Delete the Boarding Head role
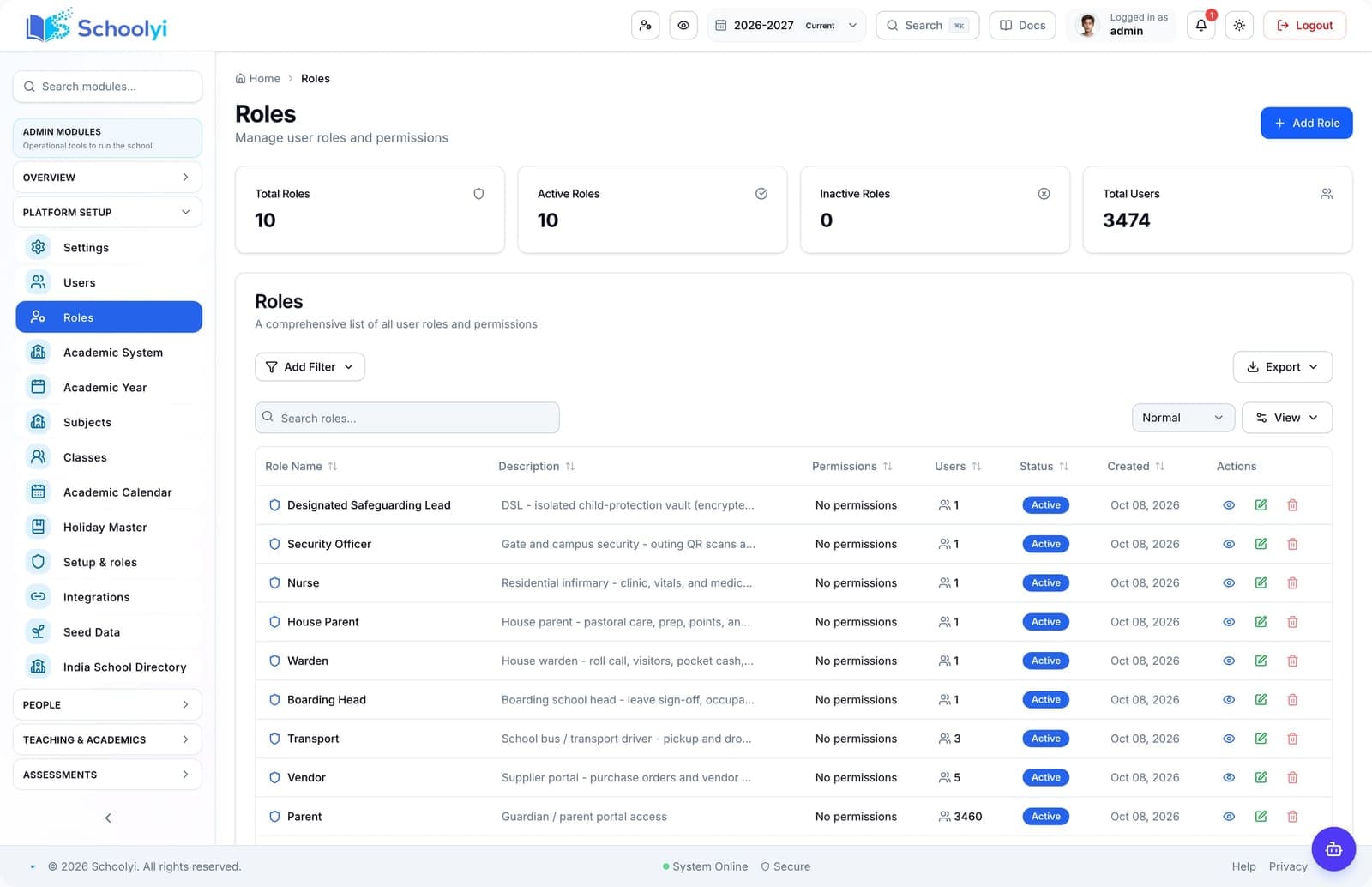 (x=1292, y=700)
